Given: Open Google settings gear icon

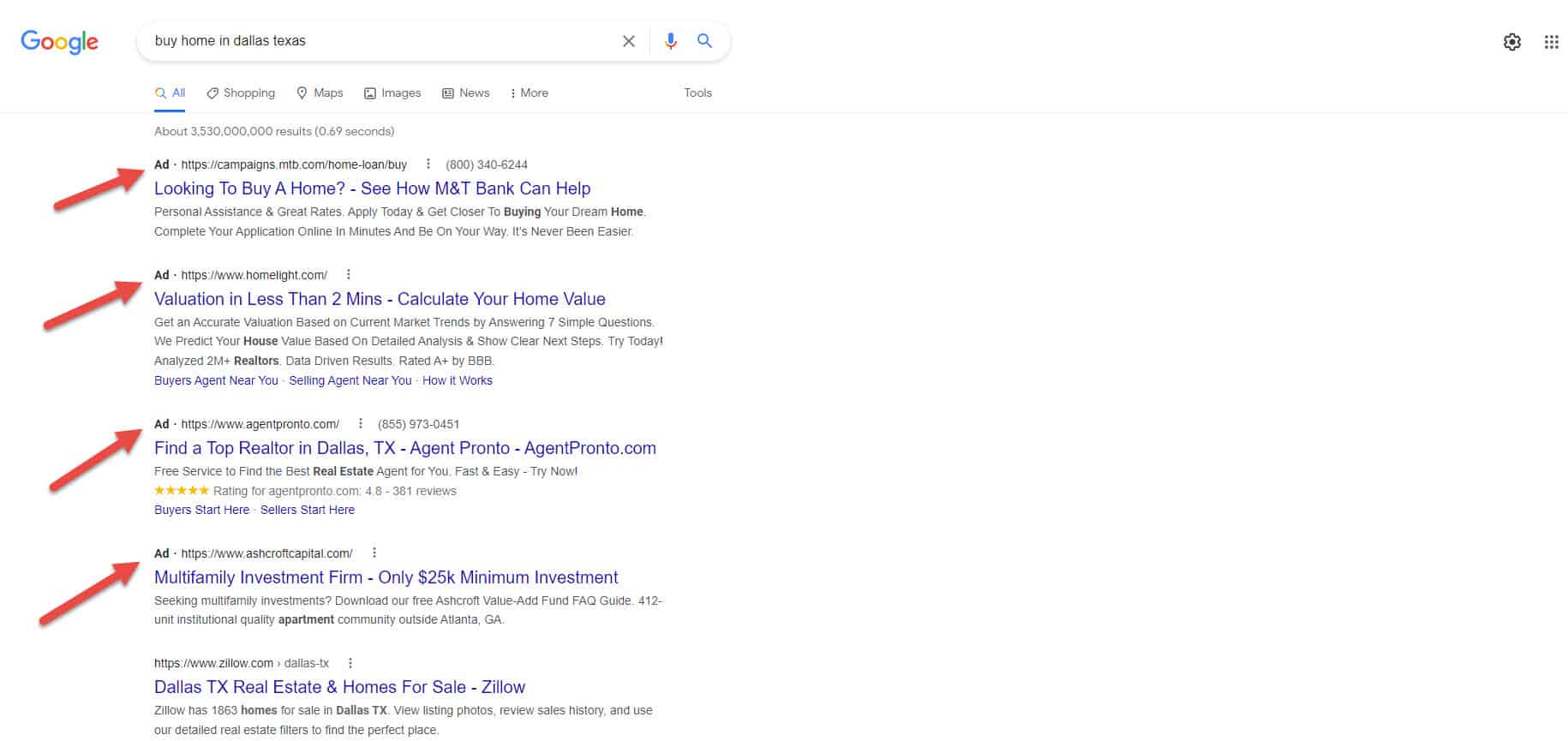Looking at the screenshot, I should point(1512,42).
